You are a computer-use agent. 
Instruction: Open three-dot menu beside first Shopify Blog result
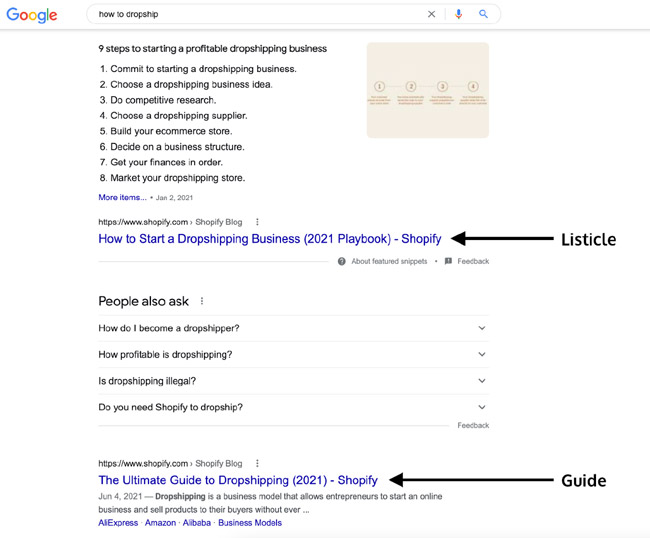tap(257, 222)
